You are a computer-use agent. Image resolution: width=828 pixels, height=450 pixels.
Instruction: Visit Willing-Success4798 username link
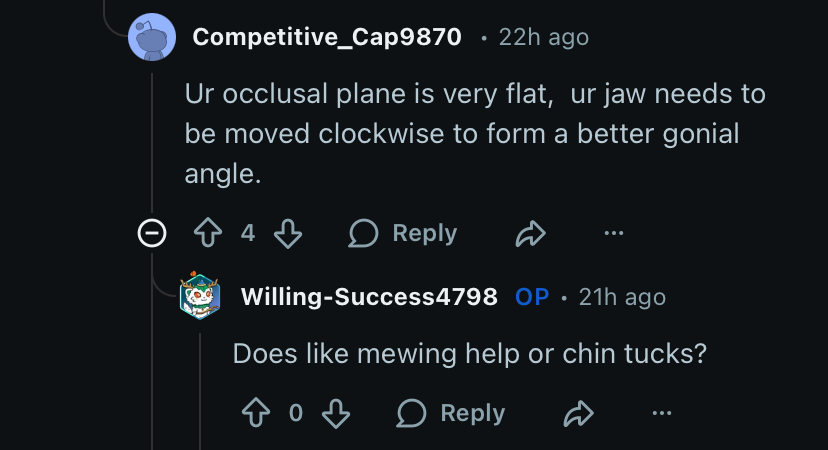tap(369, 297)
